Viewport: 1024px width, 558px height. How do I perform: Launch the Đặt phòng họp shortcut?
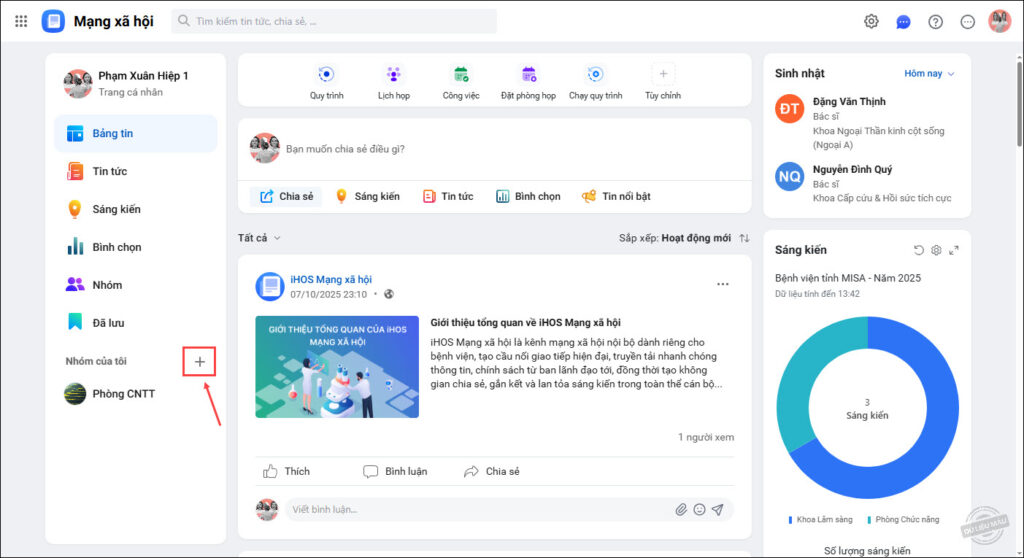(x=528, y=82)
